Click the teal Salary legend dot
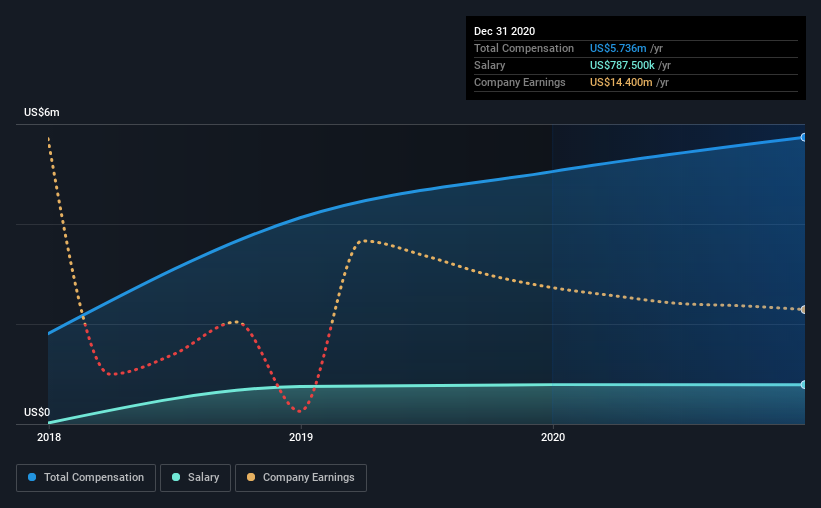Image resolution: width=821 pixels, height=508 pixels. [x=176, y=477]
